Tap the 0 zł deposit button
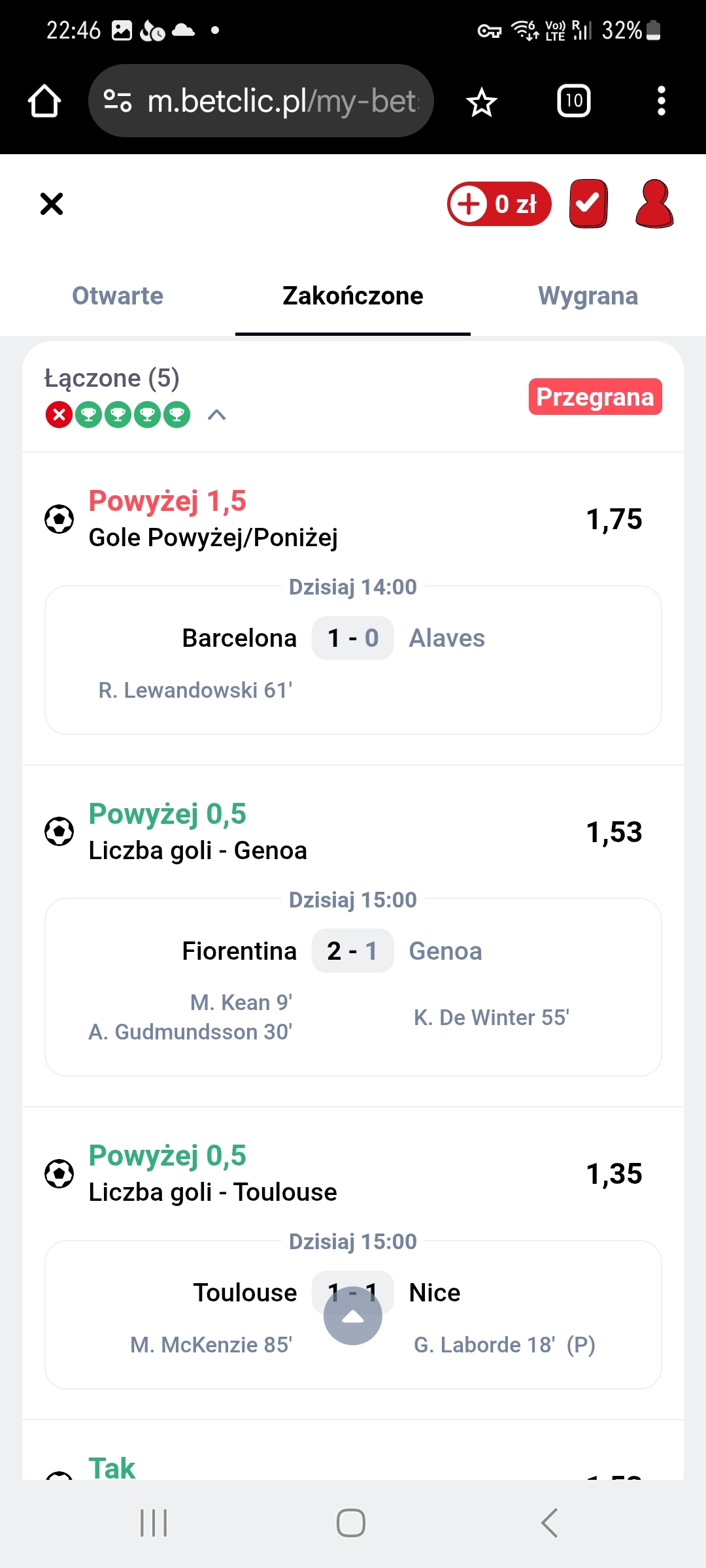This screenshot has width=706, height=1568. (x=499, y=204)
